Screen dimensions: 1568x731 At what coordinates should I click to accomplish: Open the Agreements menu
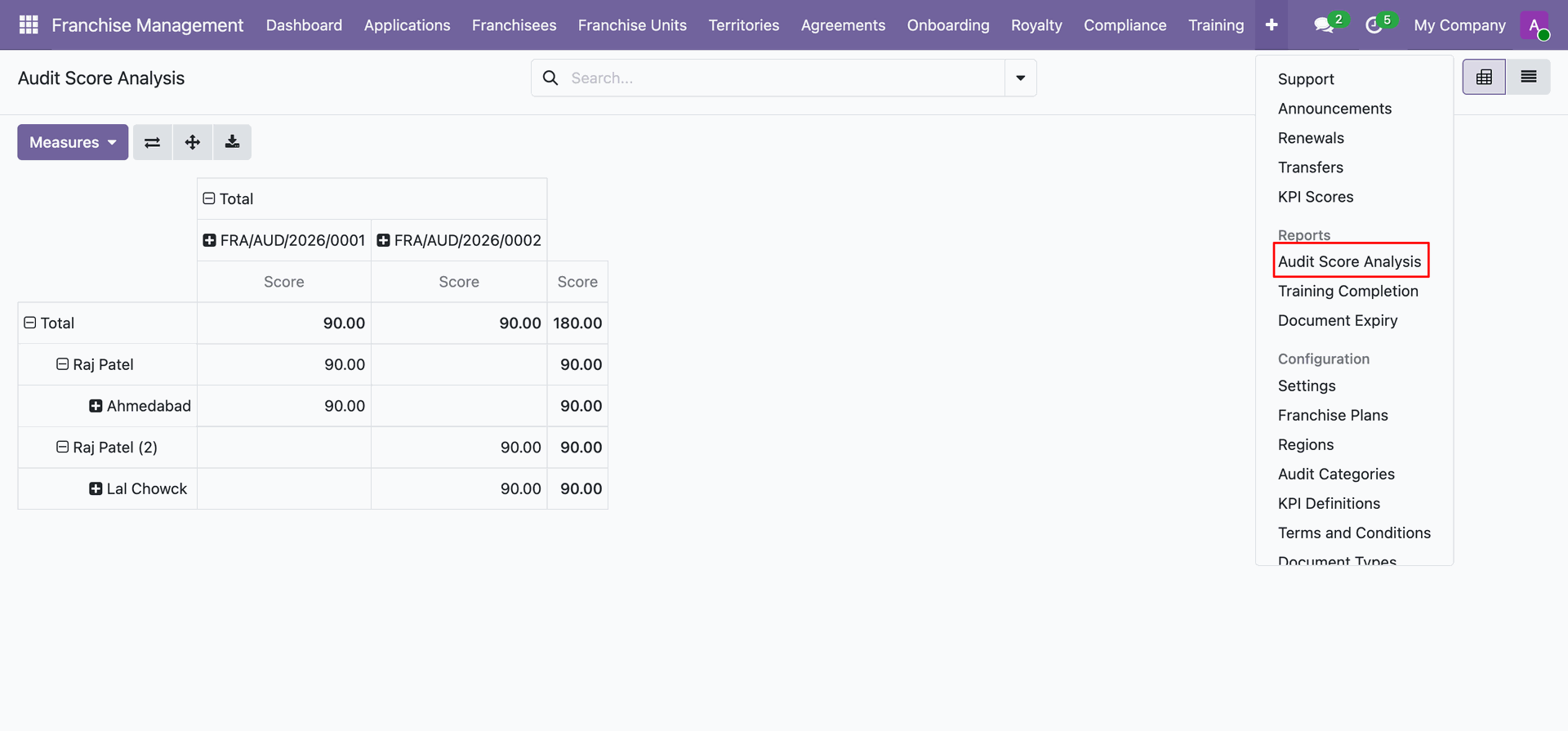[x=843, y=25]
